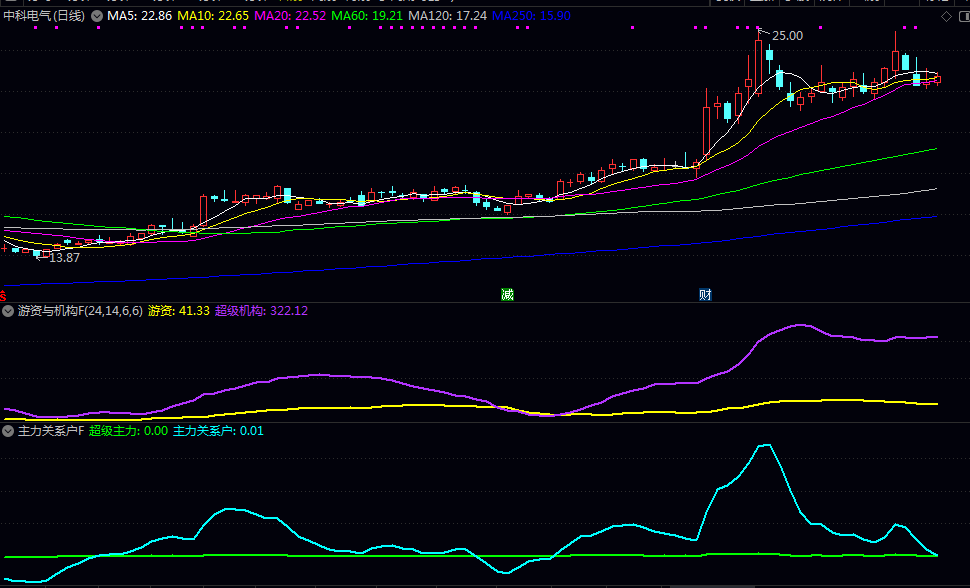Click the MA20: 22.52 label
Viewport: 970px width, 588px height.
point(290,16)
